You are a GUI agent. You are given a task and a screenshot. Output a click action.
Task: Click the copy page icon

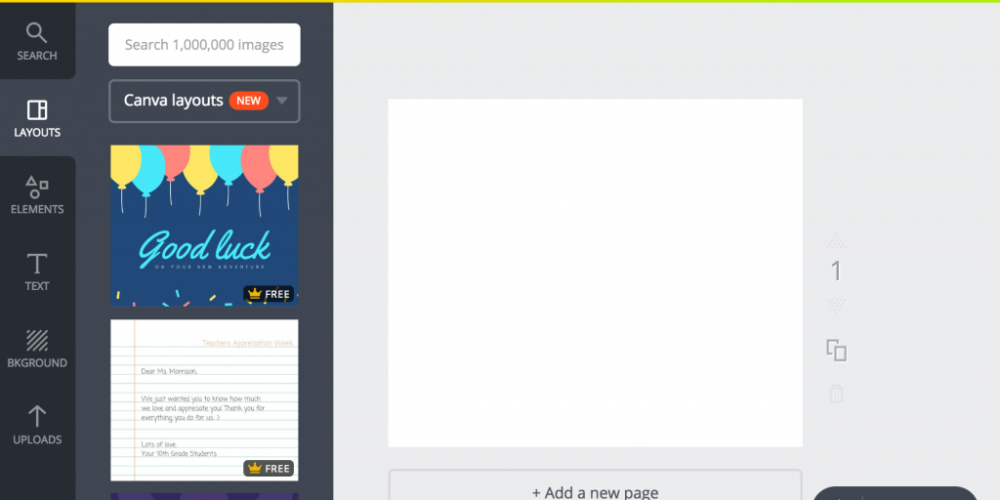[836, 350]
